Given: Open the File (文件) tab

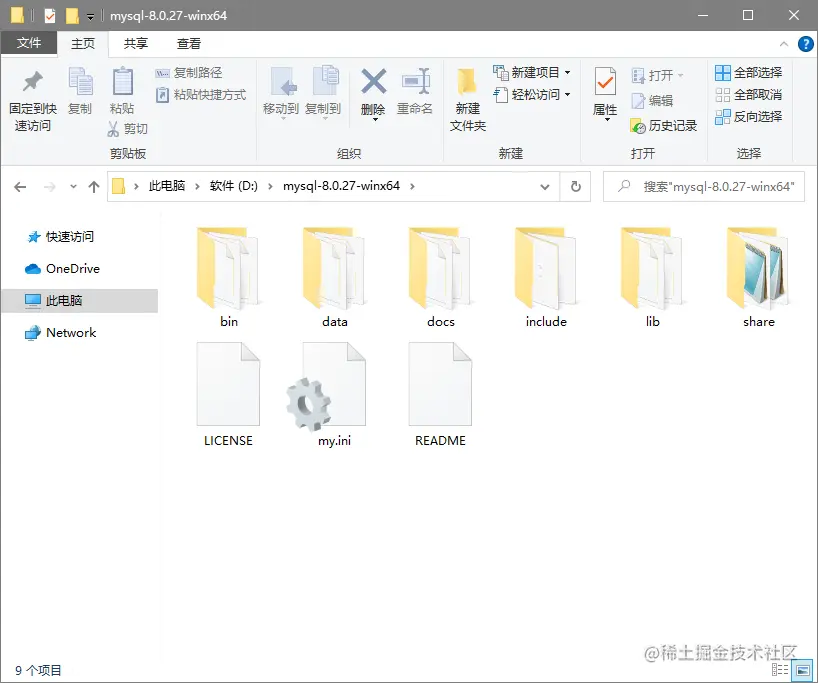Looking at the screenshot, I should [x=29, y=43].
